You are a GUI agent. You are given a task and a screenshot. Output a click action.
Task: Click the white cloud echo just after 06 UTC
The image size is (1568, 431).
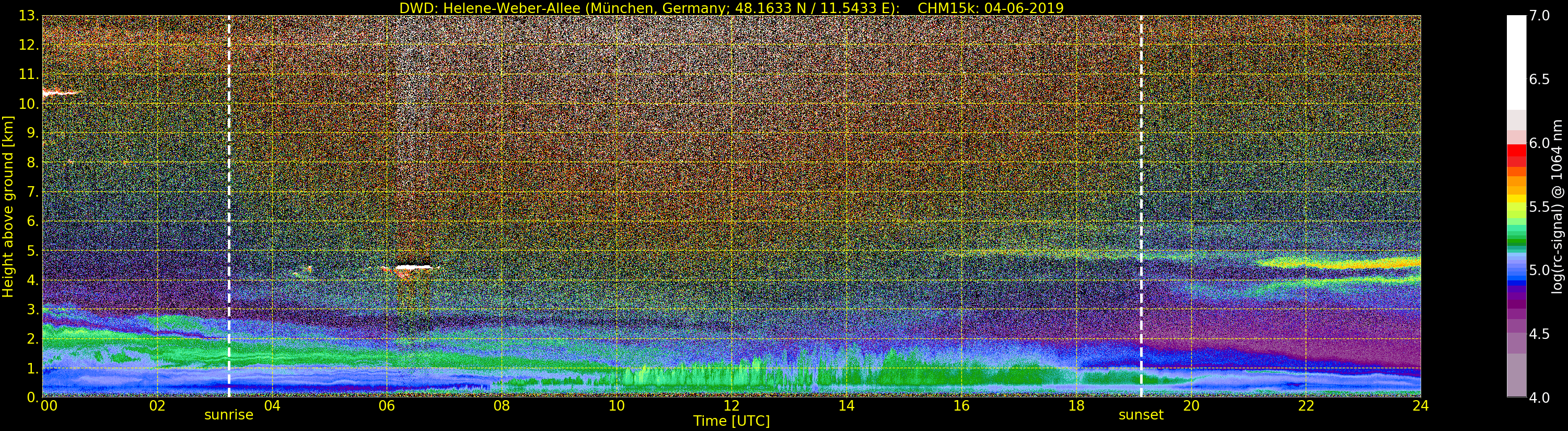click(x=413, y=267)
